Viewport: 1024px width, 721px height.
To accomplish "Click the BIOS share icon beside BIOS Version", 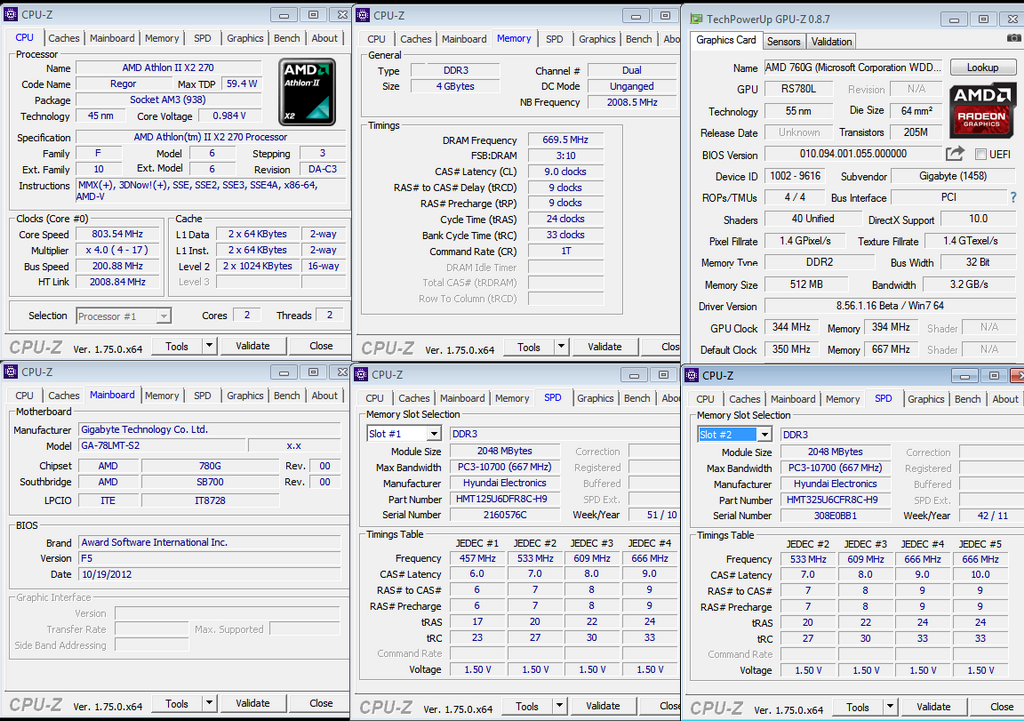I will [x=955, y=153].
